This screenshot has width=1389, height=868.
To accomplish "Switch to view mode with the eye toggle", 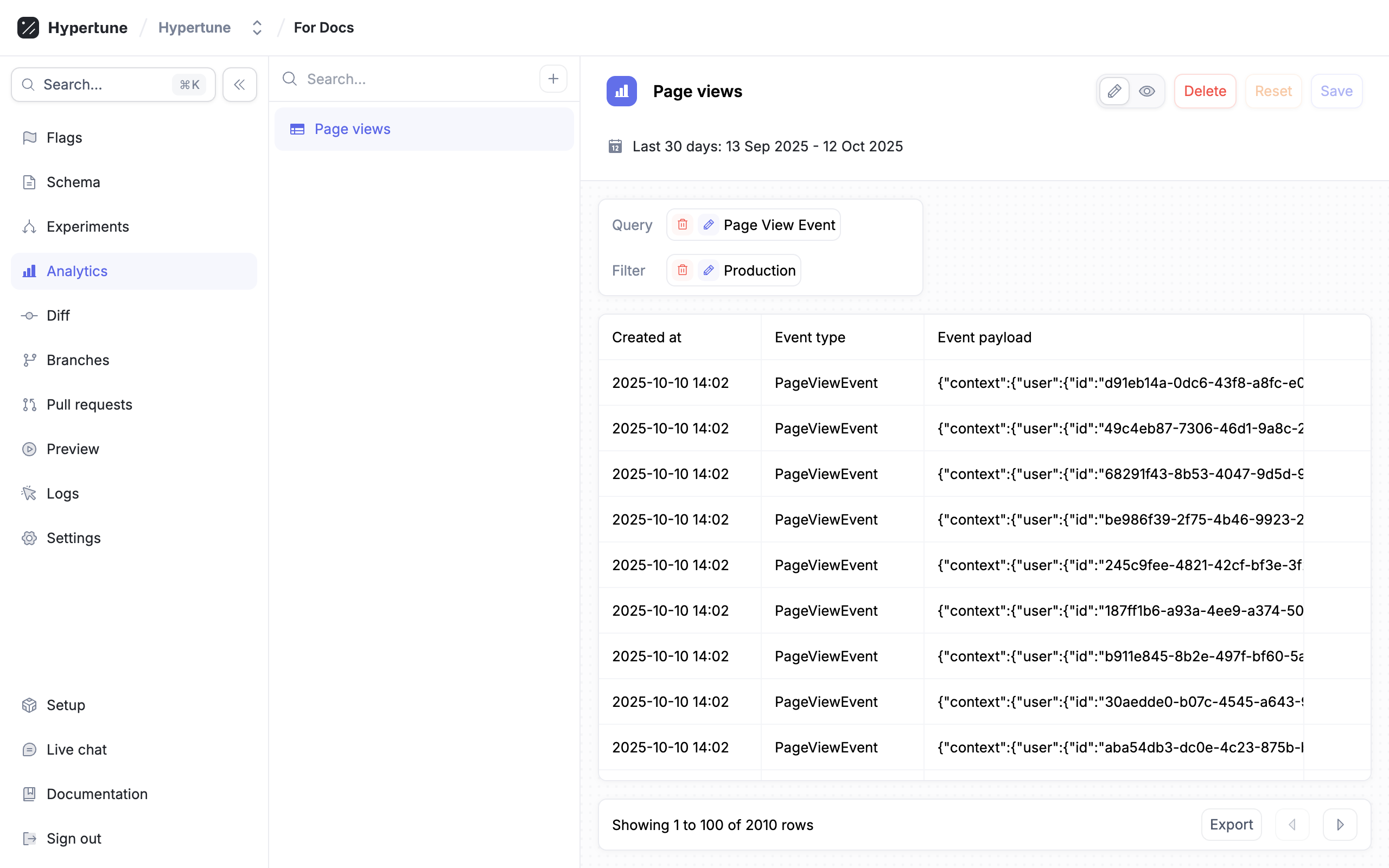I will 1147,91.
